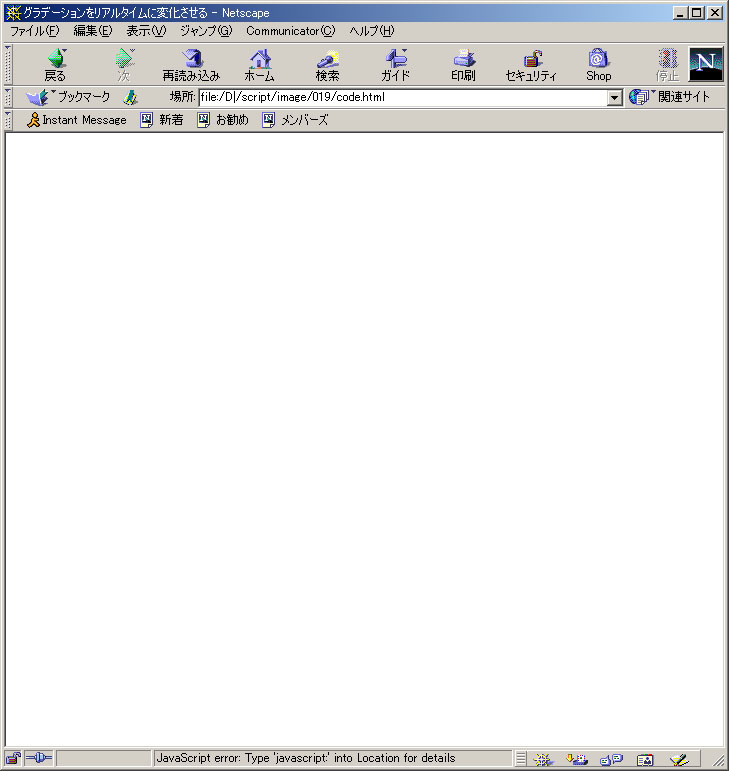Go to Home (ホーム) icon
Image resolution: width=729 pixels, height=771 pixels.
pos(260,64)
